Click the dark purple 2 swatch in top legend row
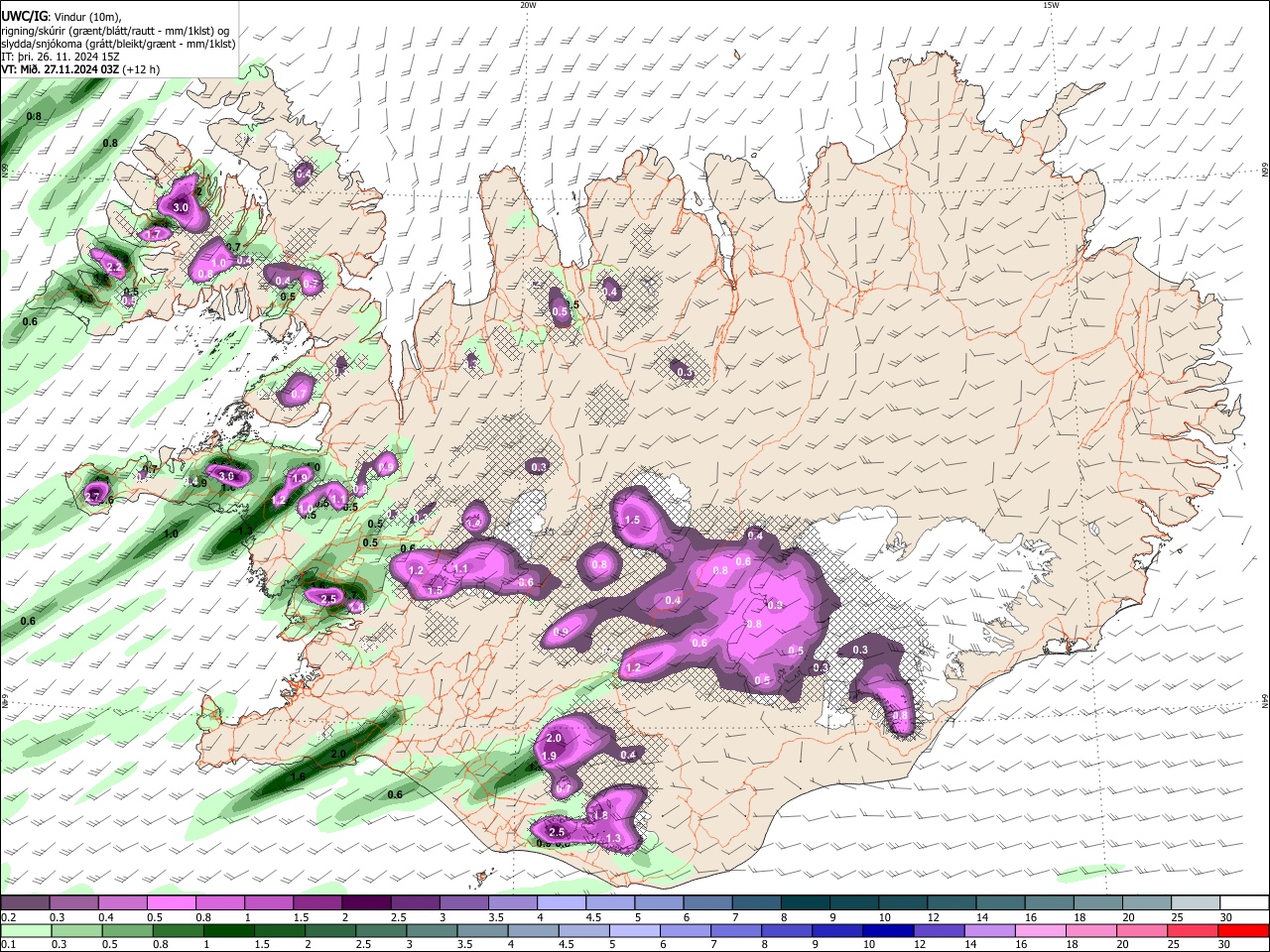The image size is (1270, 952). [x=366, y=902]
